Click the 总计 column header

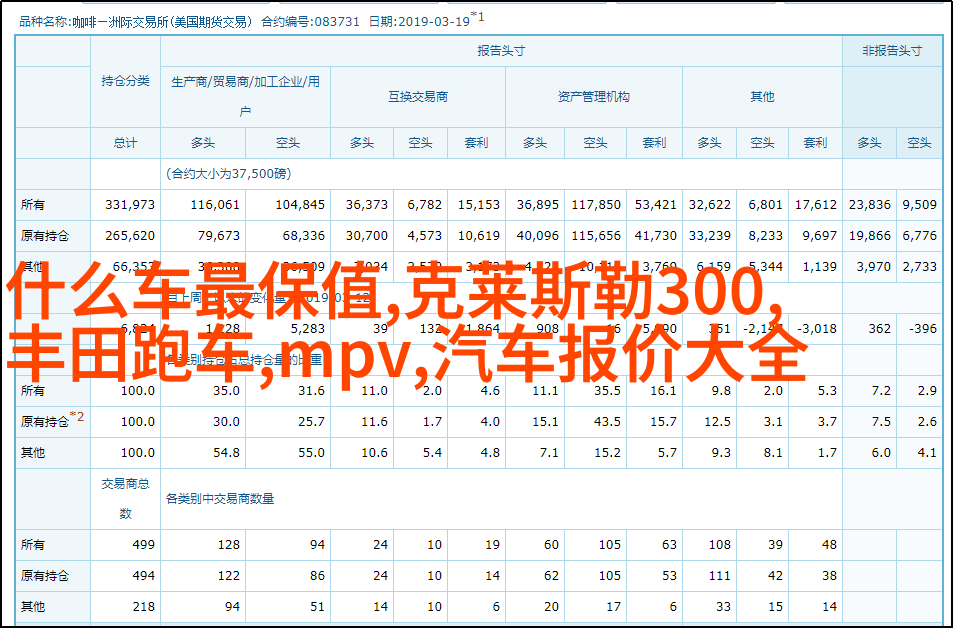pos(125,143)
